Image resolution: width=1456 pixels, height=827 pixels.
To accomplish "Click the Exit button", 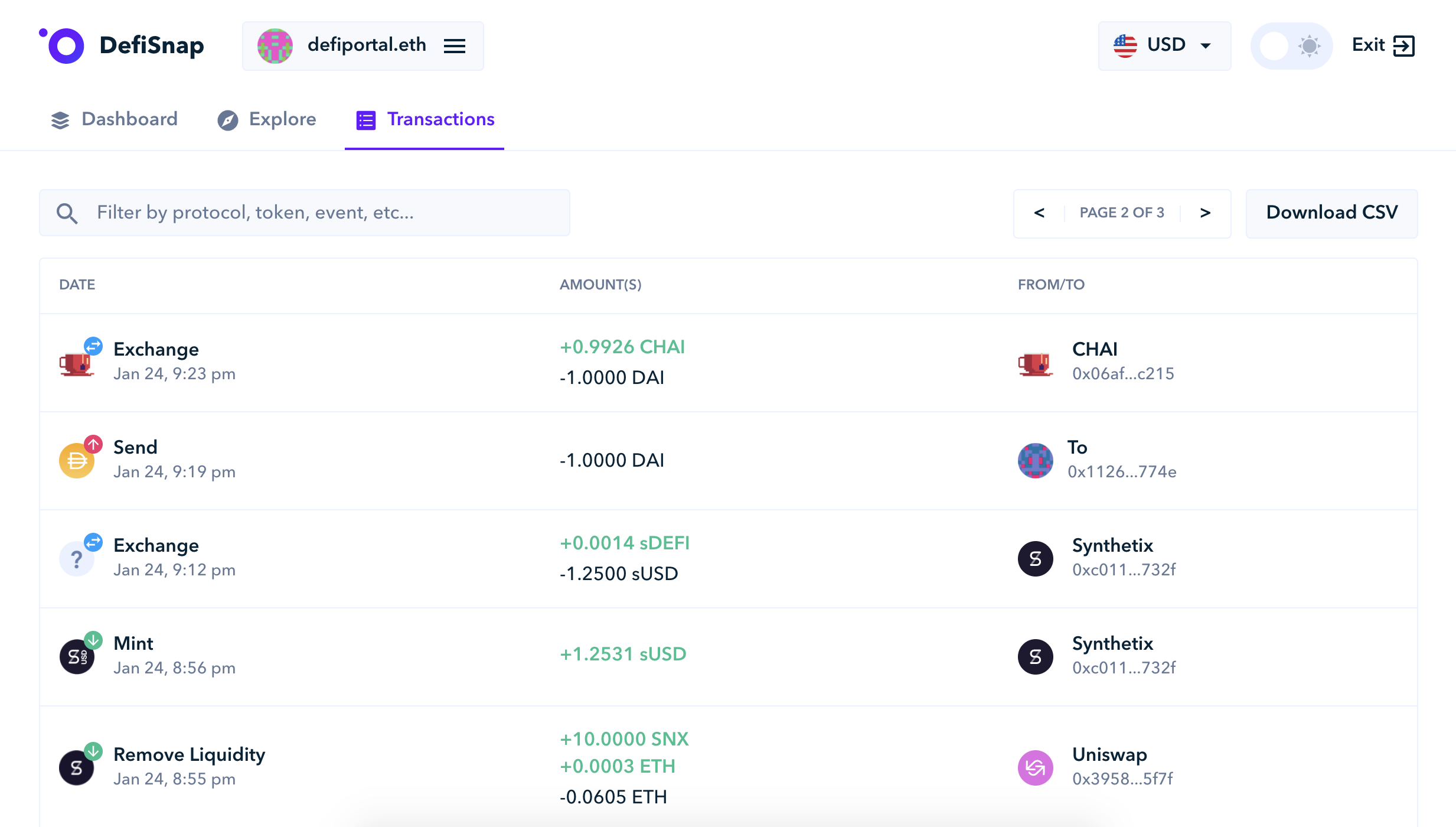I will pyautogui.click(x=1383, y=45).
